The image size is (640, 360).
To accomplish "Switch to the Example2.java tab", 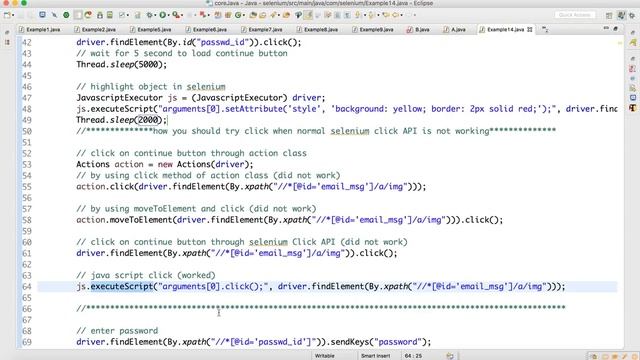I will [95, 29].
